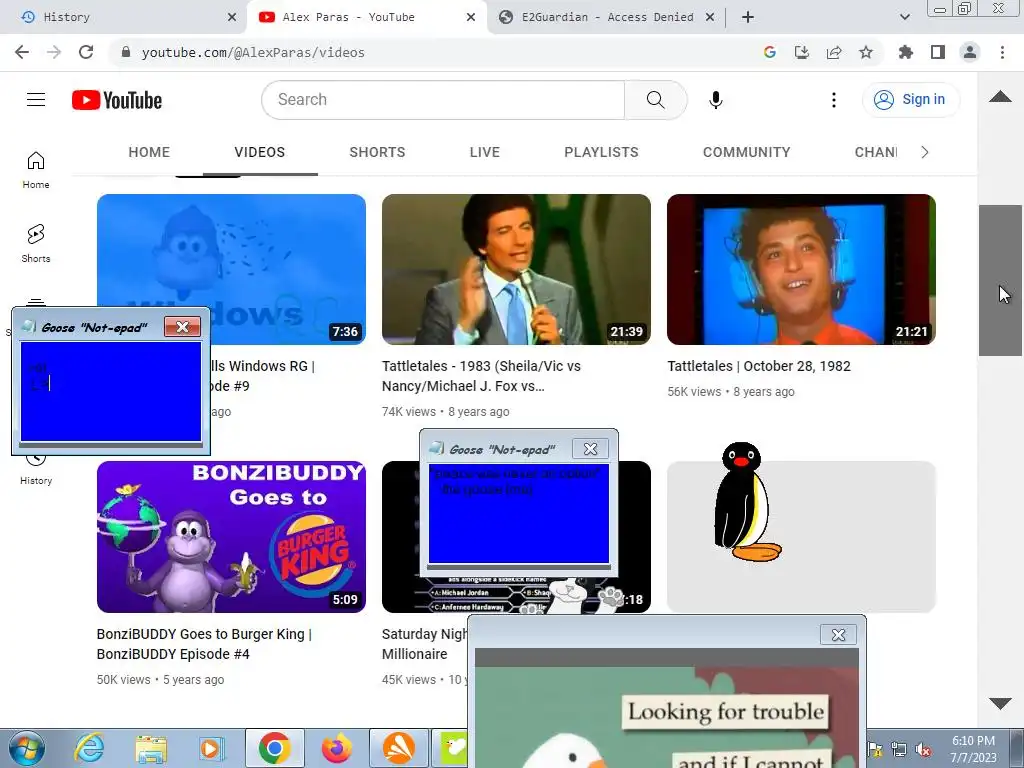Open the Chrome profile avatar

pyautogui.click(x=970, y=52)
